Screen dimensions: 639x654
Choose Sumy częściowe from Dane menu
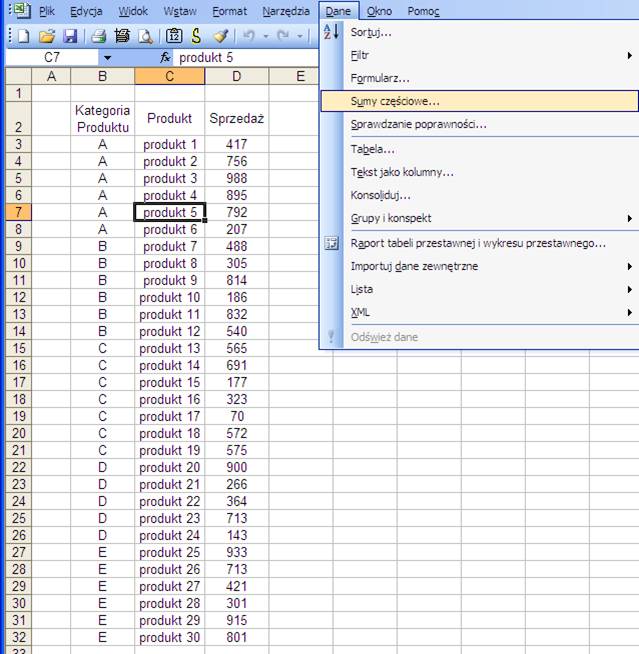pos(395,101)
